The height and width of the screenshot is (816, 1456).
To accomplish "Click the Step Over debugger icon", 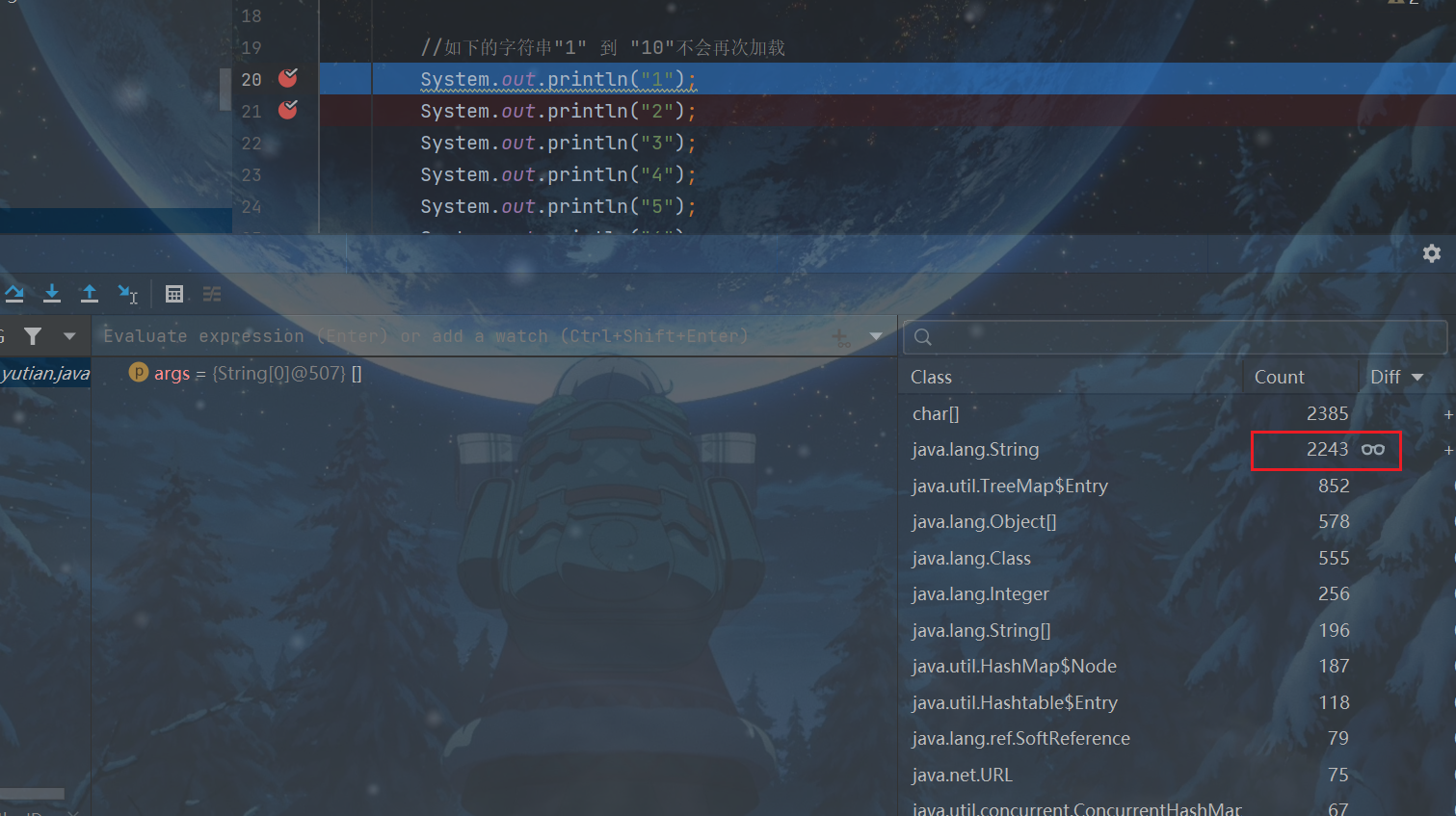I will click(x=14, y=294).
